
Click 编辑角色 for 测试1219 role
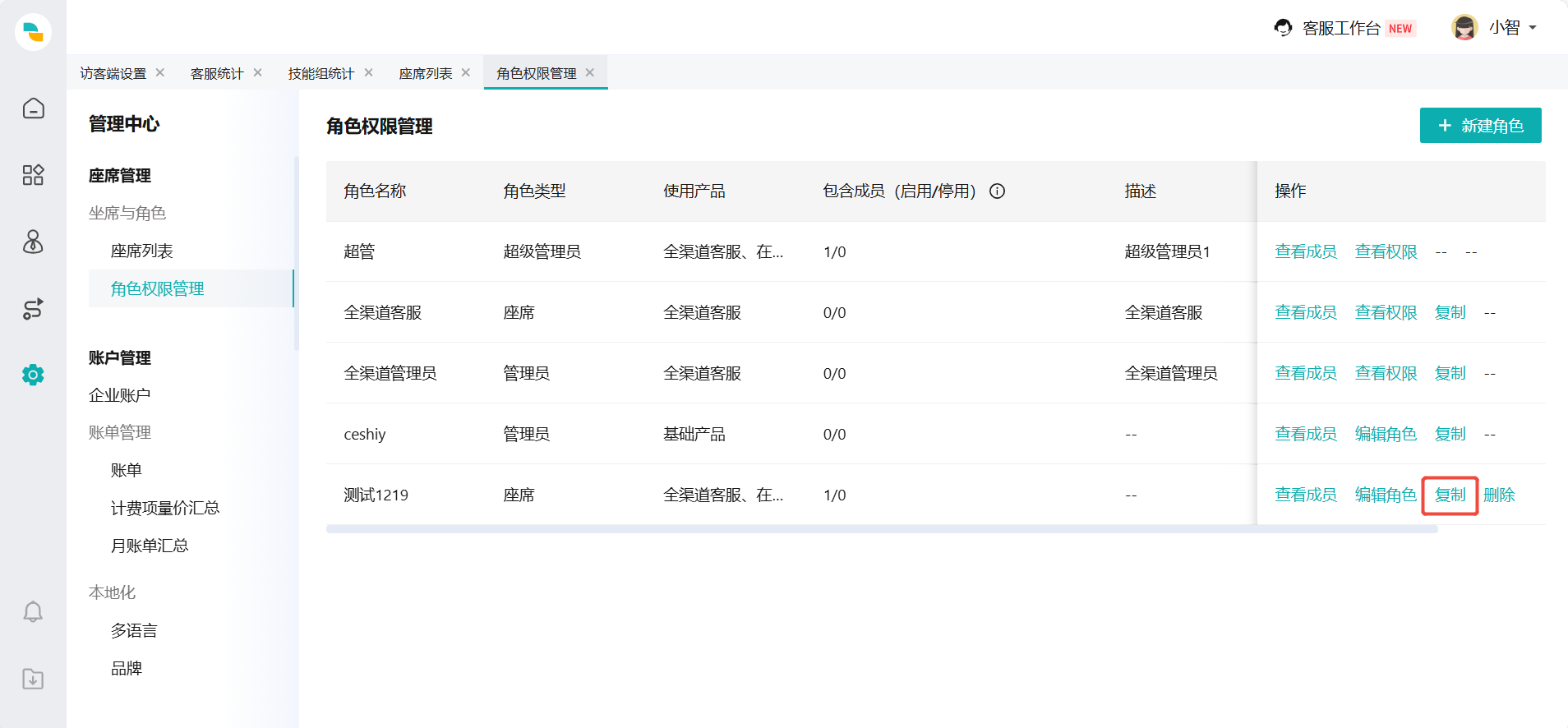pyautogui.click(x=1386, y=495)
